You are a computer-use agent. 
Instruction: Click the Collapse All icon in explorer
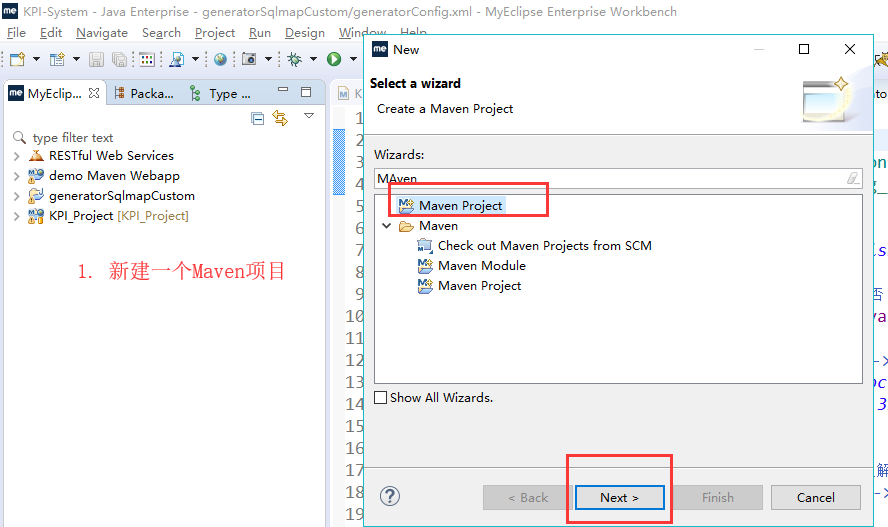(x=258, y=118)
